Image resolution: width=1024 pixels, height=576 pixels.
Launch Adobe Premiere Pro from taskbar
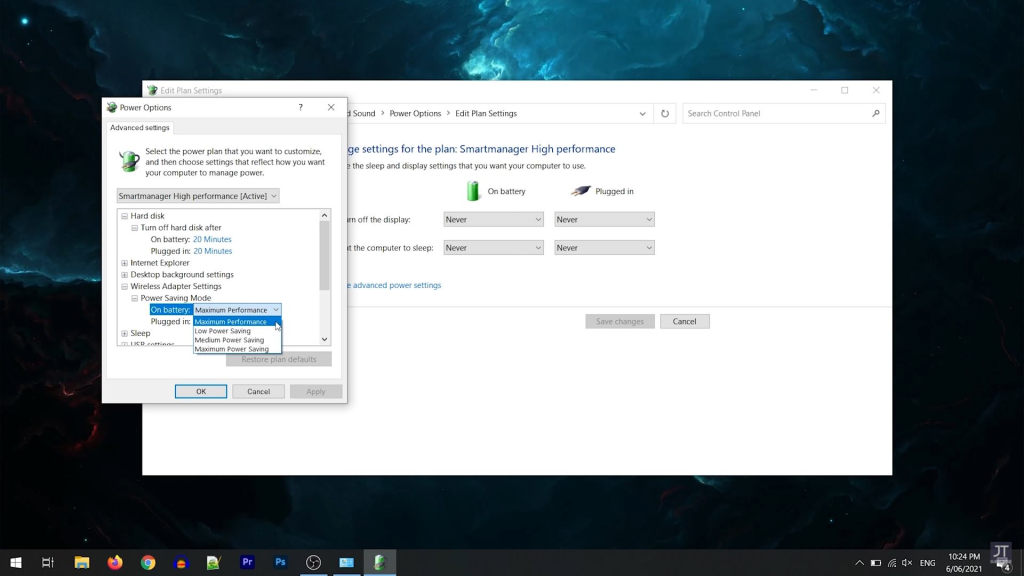[x=247, y=563]
